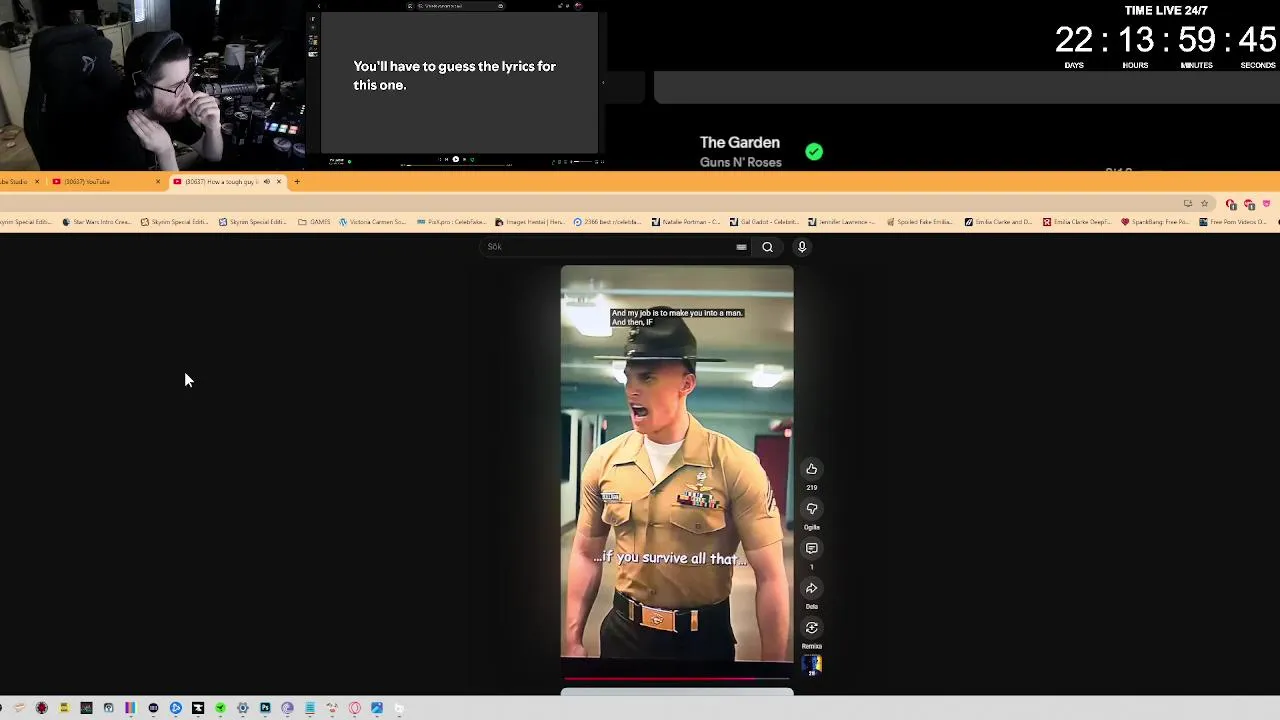Open the GAMES bookmarks folder
The image size is (1280, 720).
[314, 222]
